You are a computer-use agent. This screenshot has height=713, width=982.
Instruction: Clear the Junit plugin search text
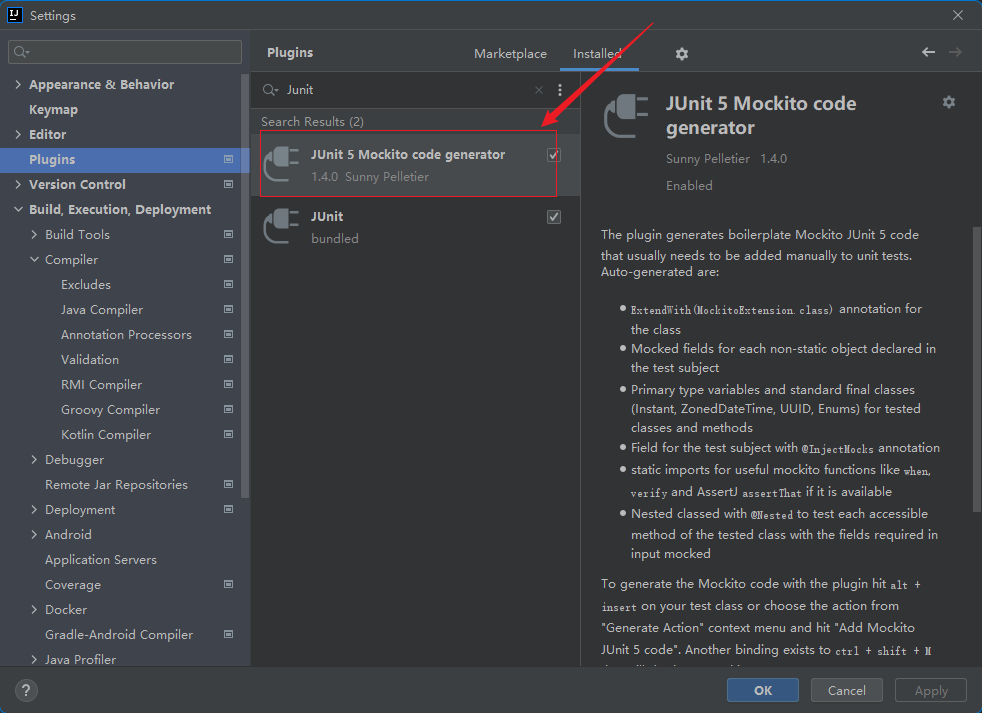tap(539, 90)
